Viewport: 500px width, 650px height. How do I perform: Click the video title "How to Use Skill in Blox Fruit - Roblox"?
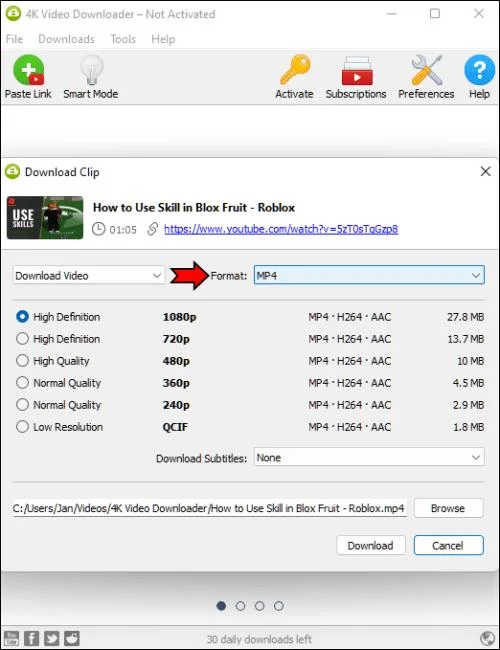(194, 207)
